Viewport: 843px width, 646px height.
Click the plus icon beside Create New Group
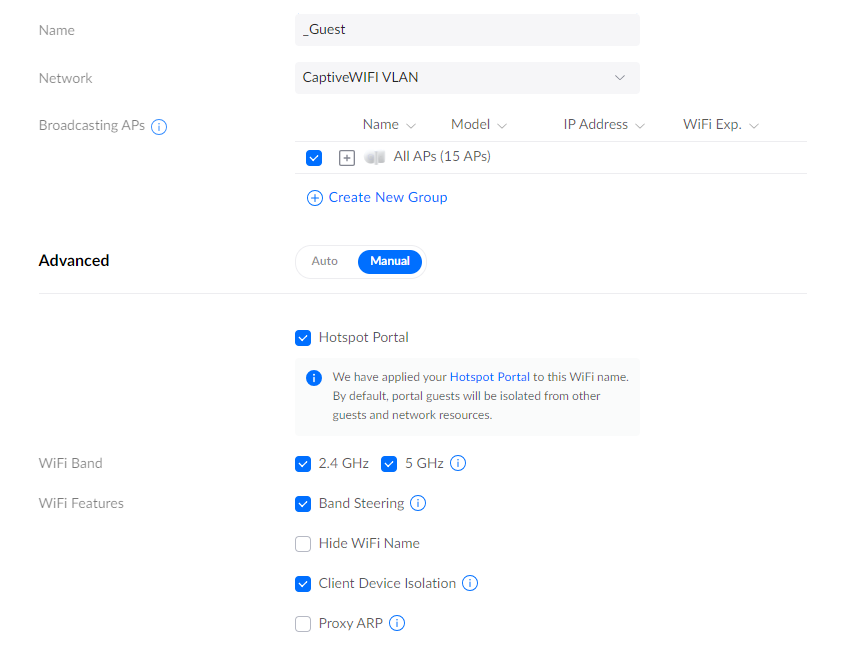(315, 198)
